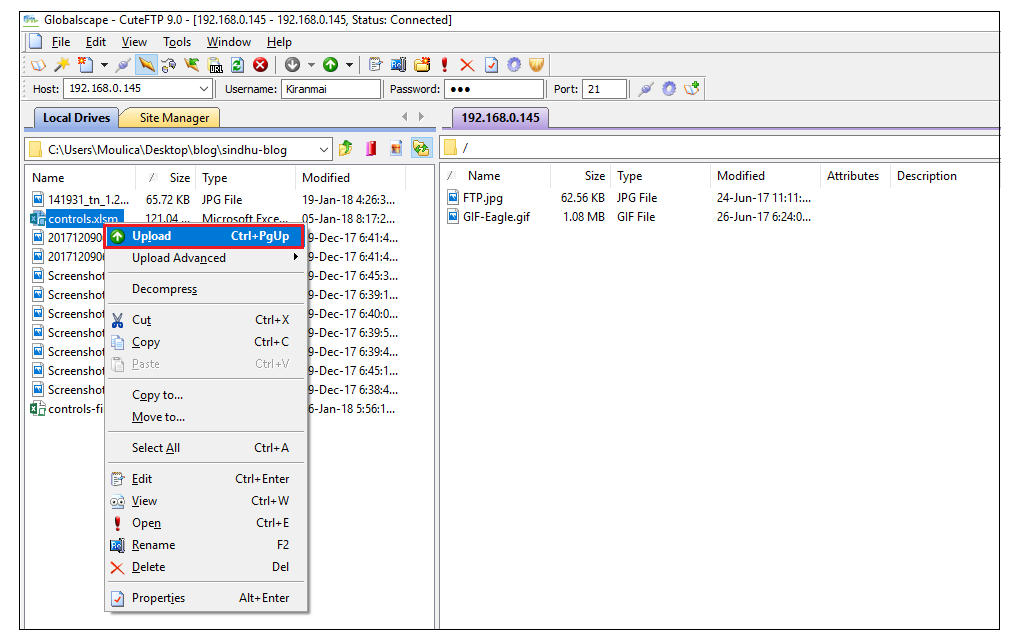Click the green Upload arrow toolbar icon
The height and width of the screenshot is (644, 1018).
point(330,65)
